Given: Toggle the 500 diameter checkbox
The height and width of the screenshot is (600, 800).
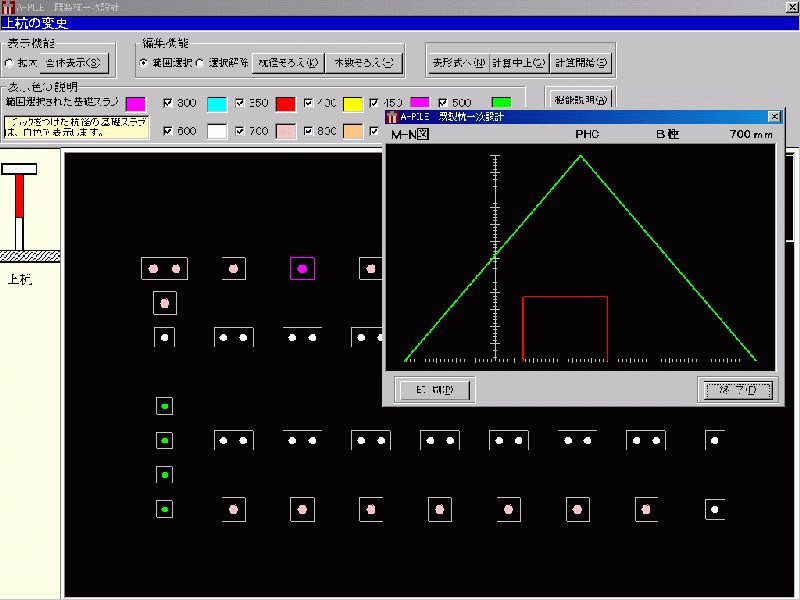Looking at the screenshot, I should coord(442,103).
